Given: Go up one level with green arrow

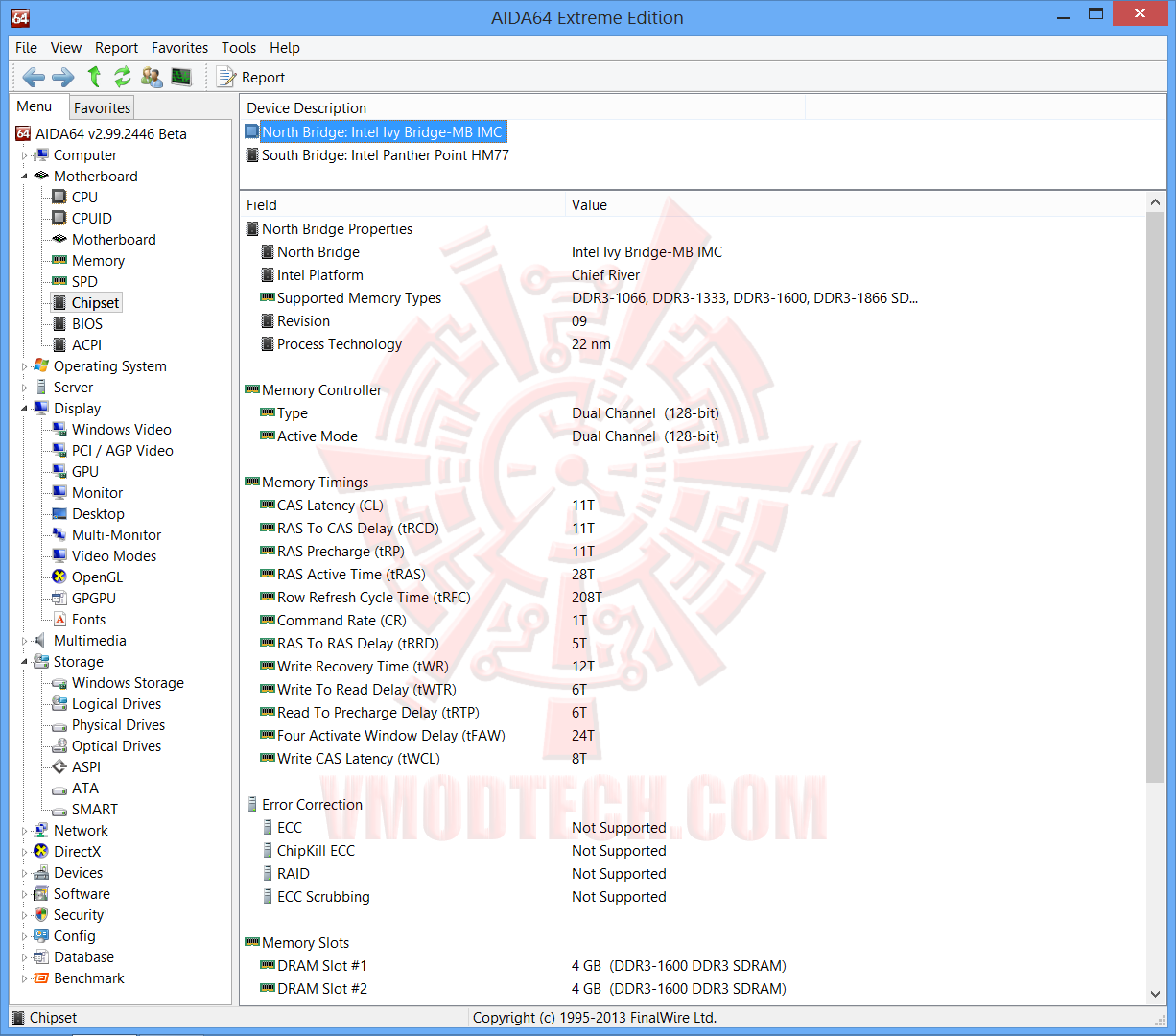Looking at the screenshot, I should click(94, 77).
